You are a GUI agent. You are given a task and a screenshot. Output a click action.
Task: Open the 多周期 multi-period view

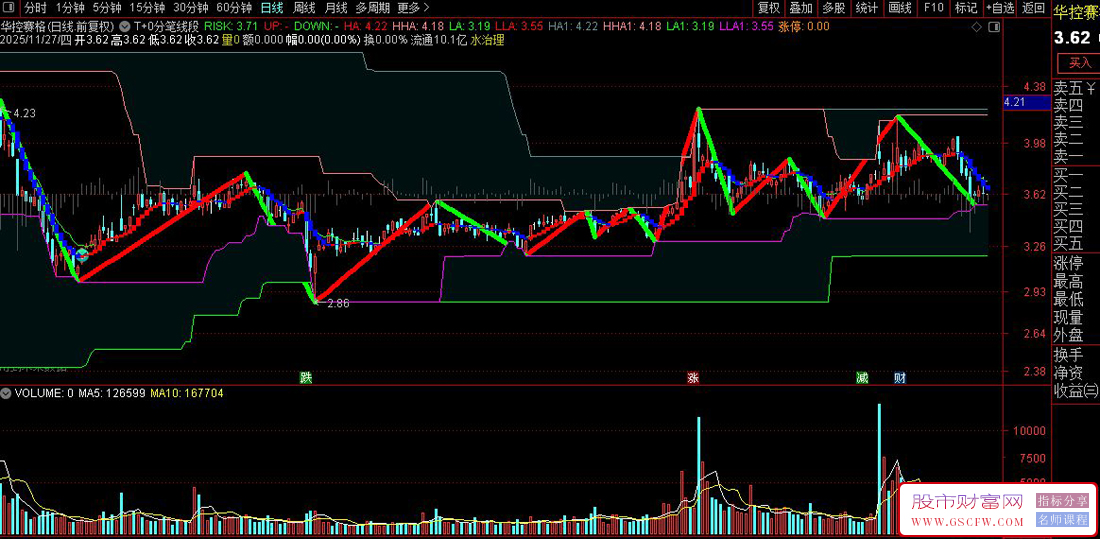(373, 8)
